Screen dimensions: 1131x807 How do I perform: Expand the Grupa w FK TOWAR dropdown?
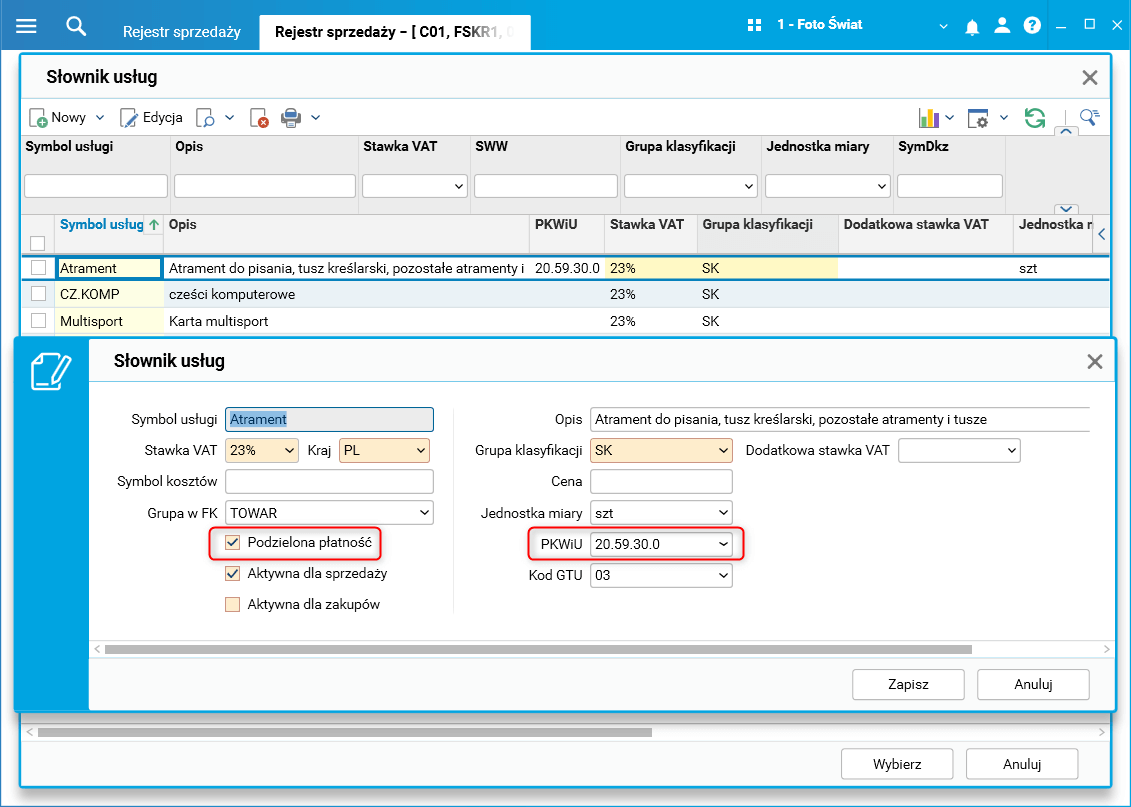coord(330,513)
